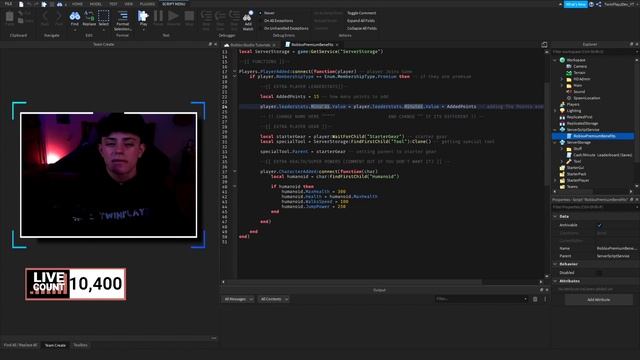640x360 pixels.
Task: Switch to the Team Create bottom tab
Action: 55,345
